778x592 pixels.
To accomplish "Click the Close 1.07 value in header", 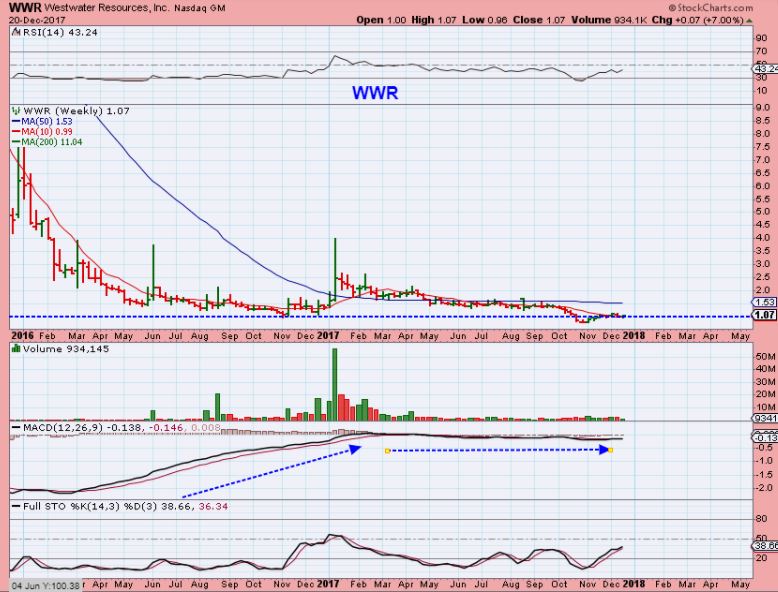I will [539, 20].
